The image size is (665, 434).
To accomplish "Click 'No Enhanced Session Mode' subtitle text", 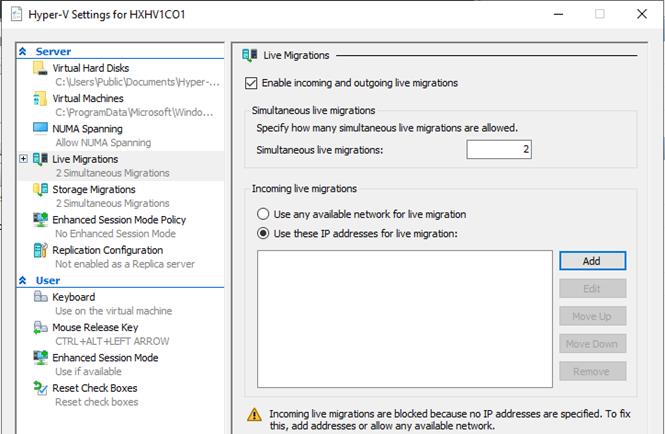I will (x=115, y=234).
